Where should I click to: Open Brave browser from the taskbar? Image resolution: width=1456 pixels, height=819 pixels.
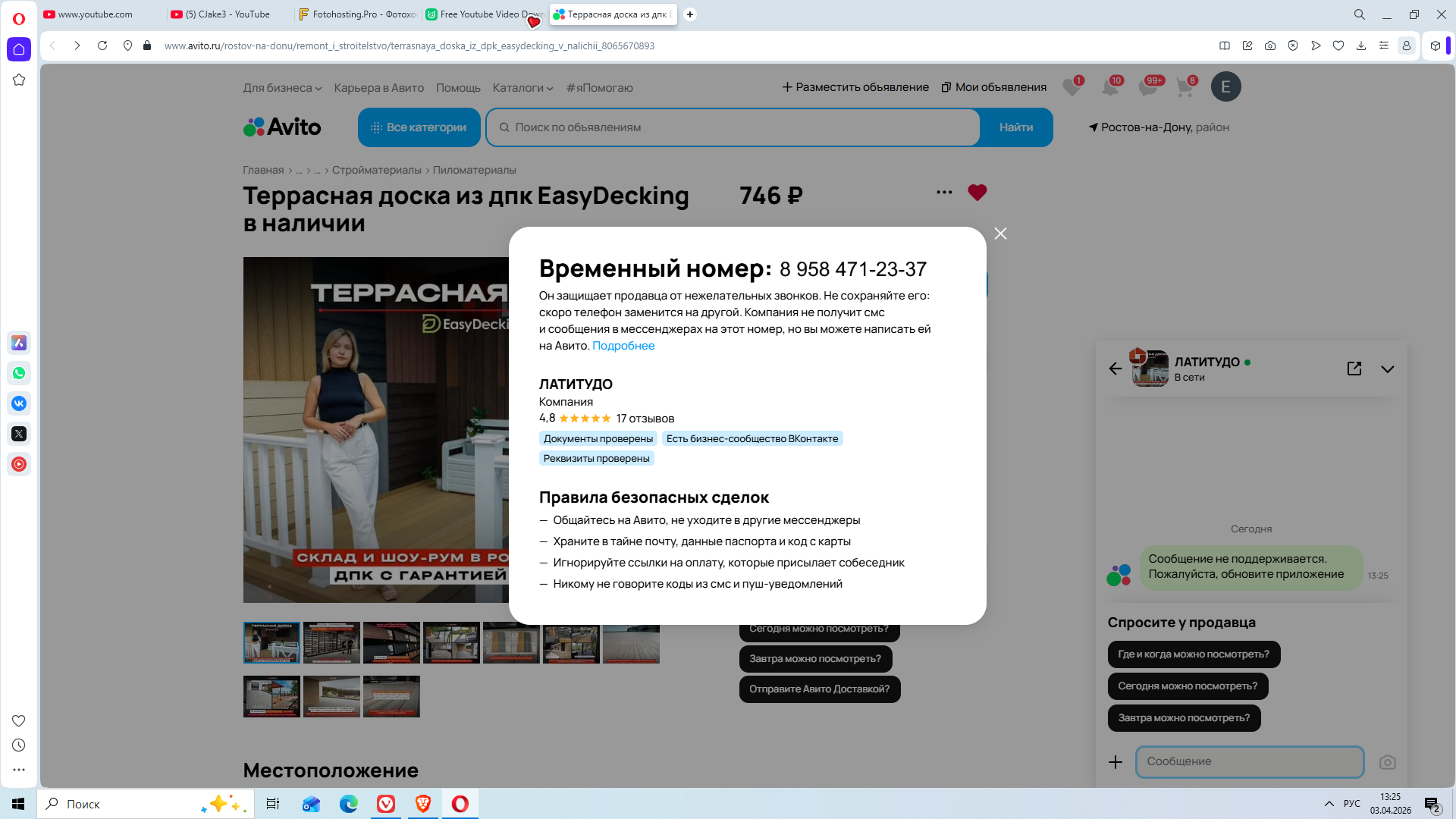click(423, 804)
